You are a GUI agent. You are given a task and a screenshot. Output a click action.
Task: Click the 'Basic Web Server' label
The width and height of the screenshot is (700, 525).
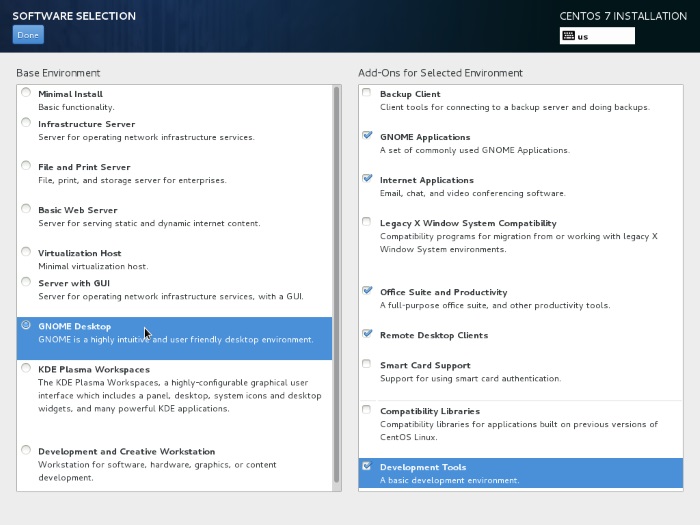tap(78, 210)
